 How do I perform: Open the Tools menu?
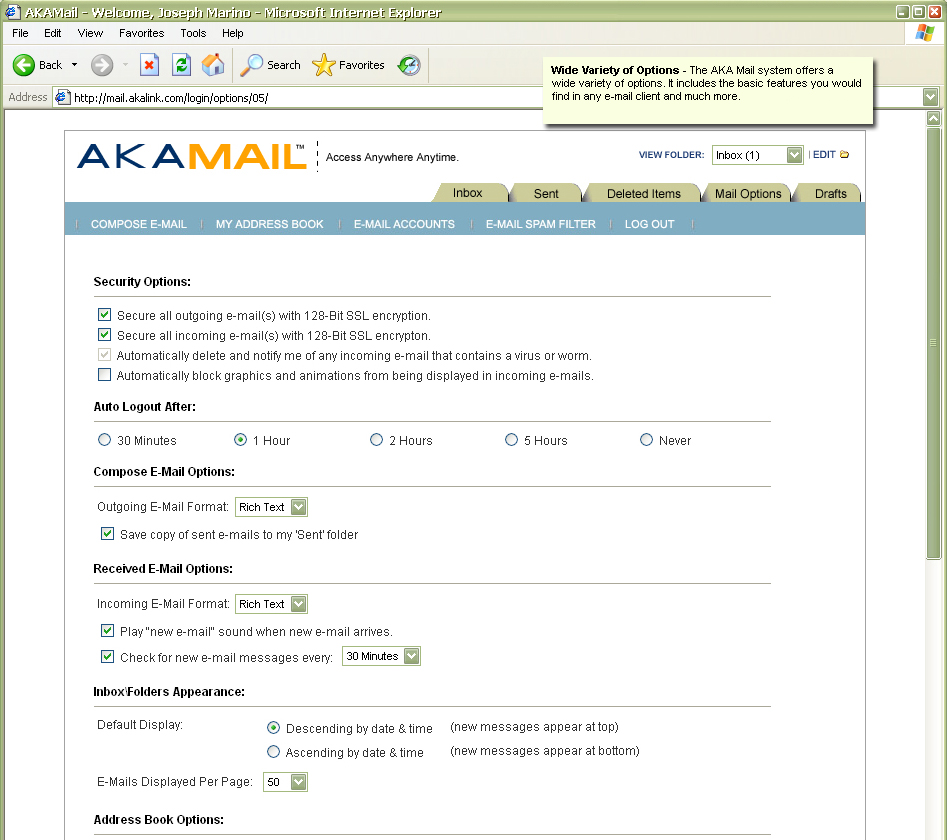[x=192, y=33]
